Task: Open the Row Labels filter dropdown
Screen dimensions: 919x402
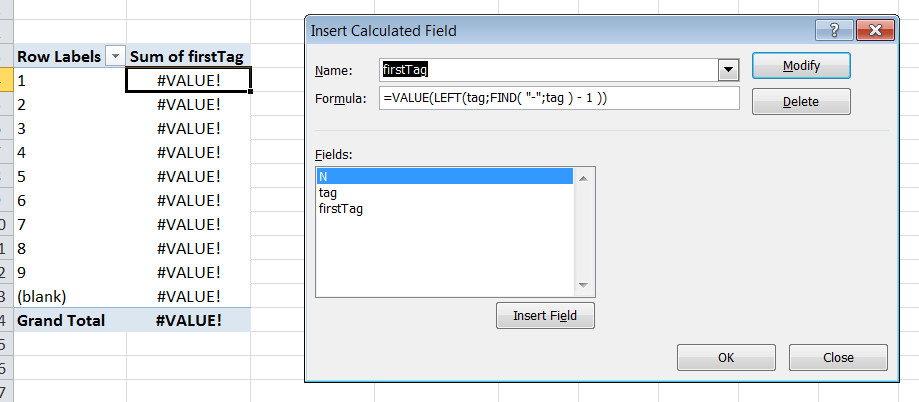Action: click(x=115, y=57)
